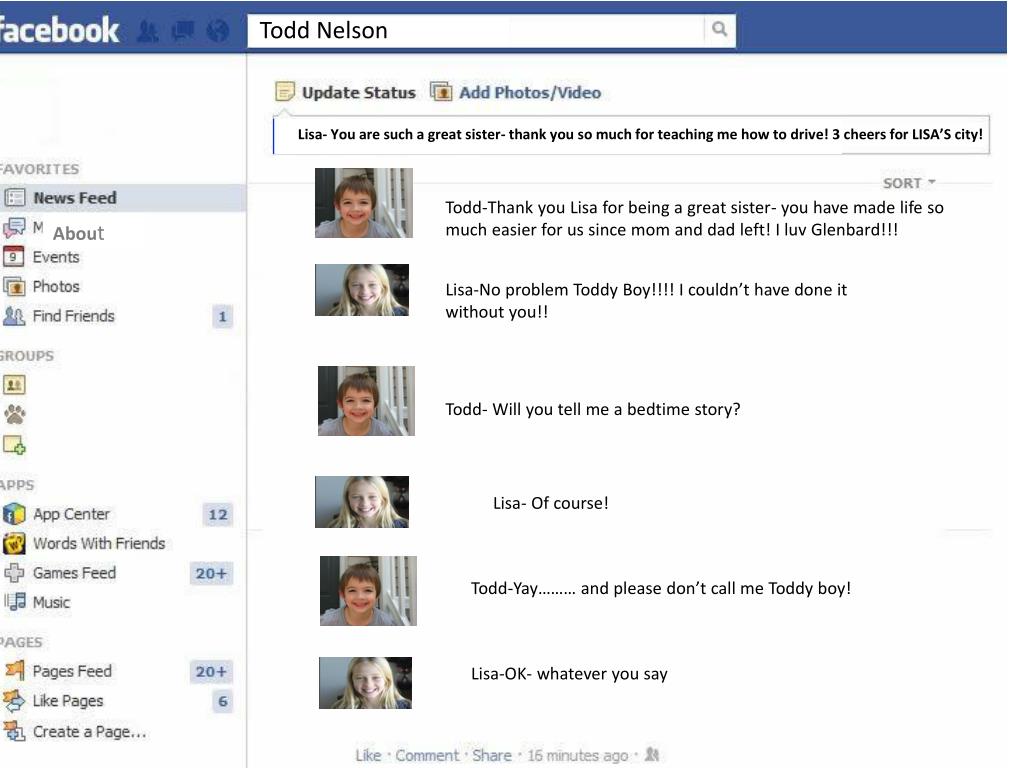The image size is (1024, 768).
Task: Open the paw print group icon
Action: pyautogui.click(x=14, y=414)
